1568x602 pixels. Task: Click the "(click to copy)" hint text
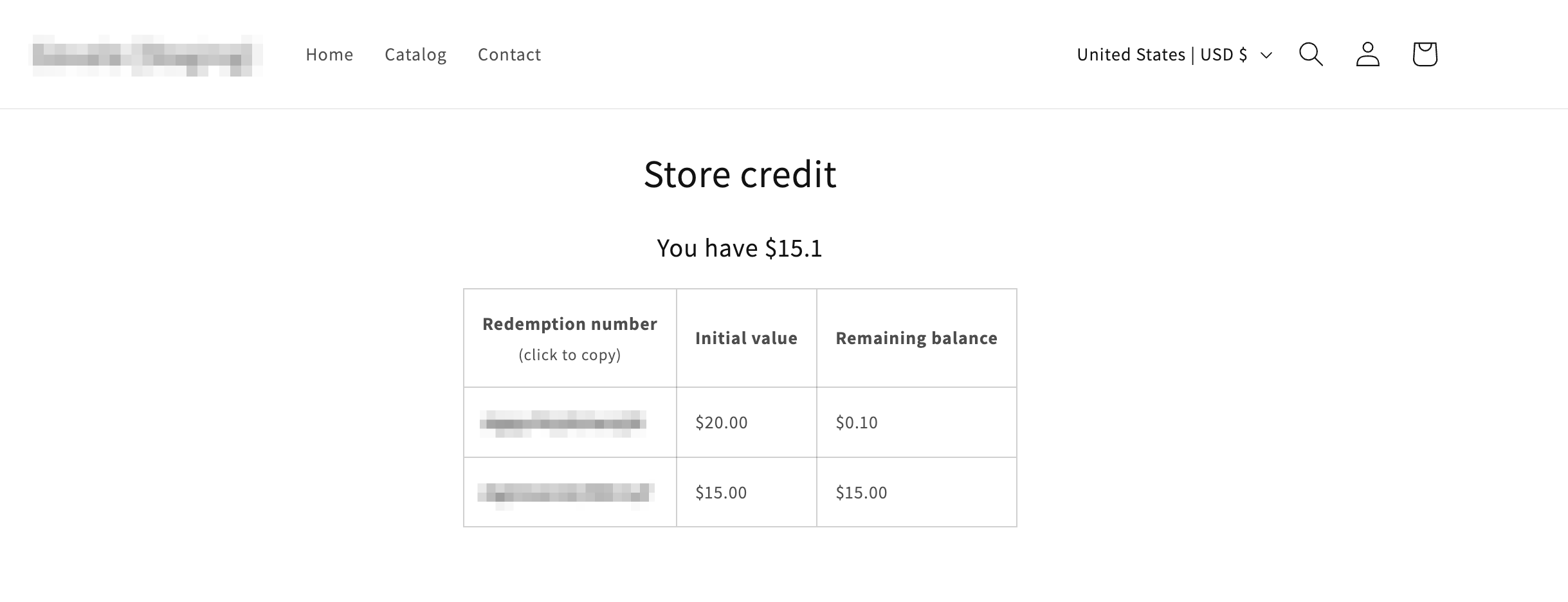point(570,355)
